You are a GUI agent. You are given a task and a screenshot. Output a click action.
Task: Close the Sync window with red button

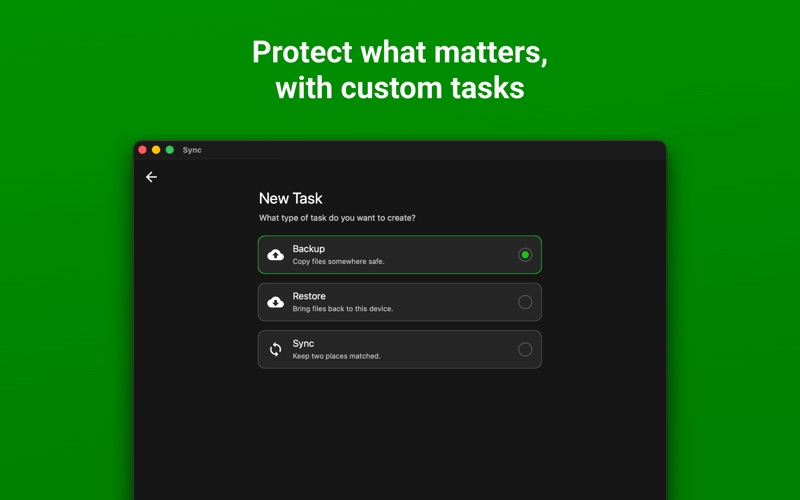click(x=142, y=149)
